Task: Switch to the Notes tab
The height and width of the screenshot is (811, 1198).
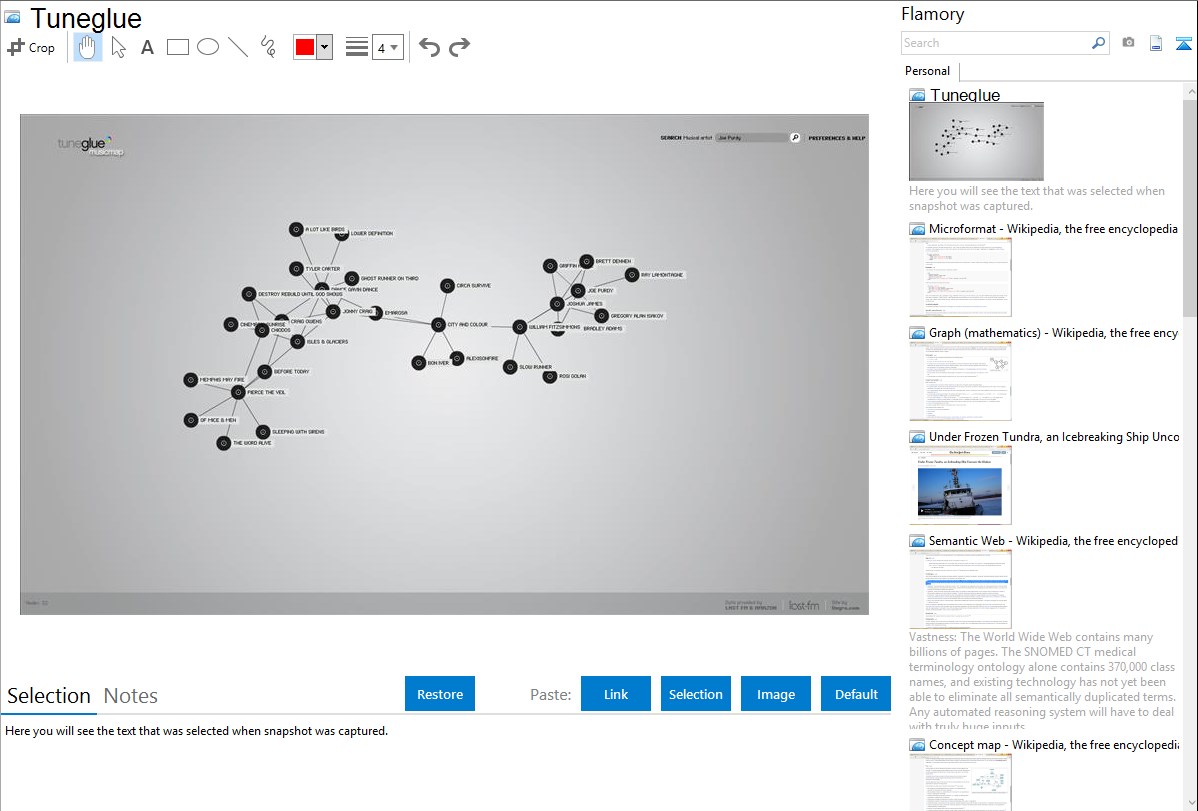Action: [x=131, y=696]
